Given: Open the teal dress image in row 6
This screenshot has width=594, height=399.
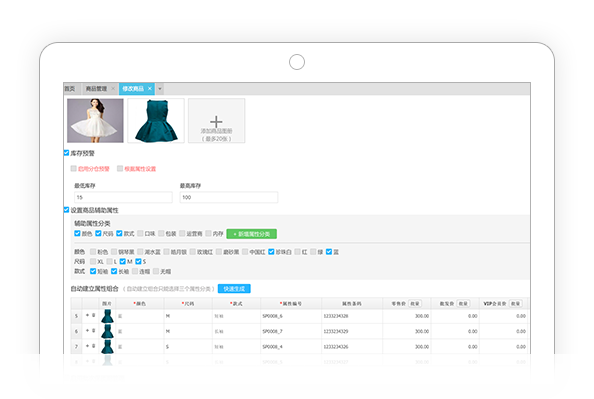Looking at the screenshot, I should coord(108,331).
